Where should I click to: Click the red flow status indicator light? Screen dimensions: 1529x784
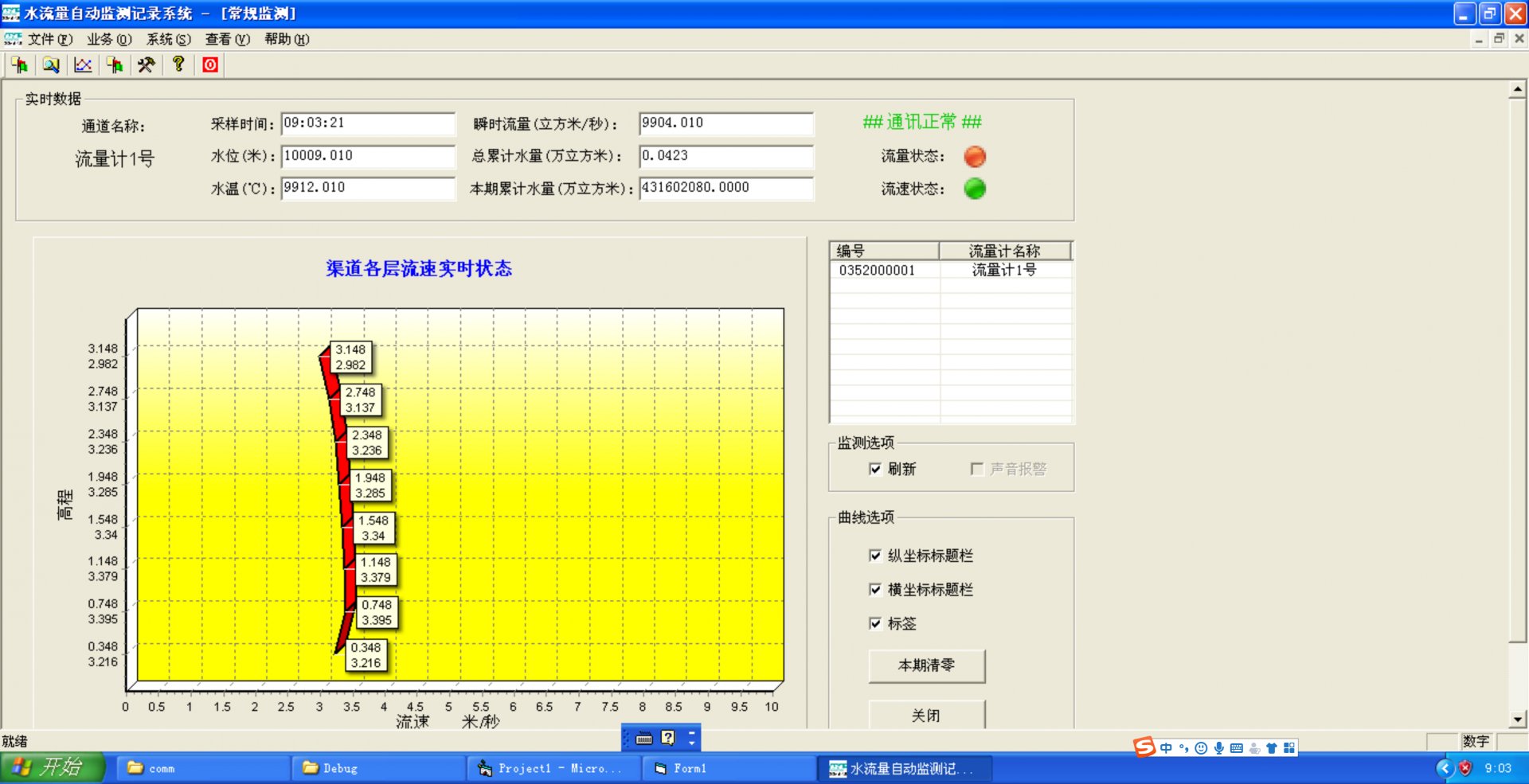click(x=975, y=157)
